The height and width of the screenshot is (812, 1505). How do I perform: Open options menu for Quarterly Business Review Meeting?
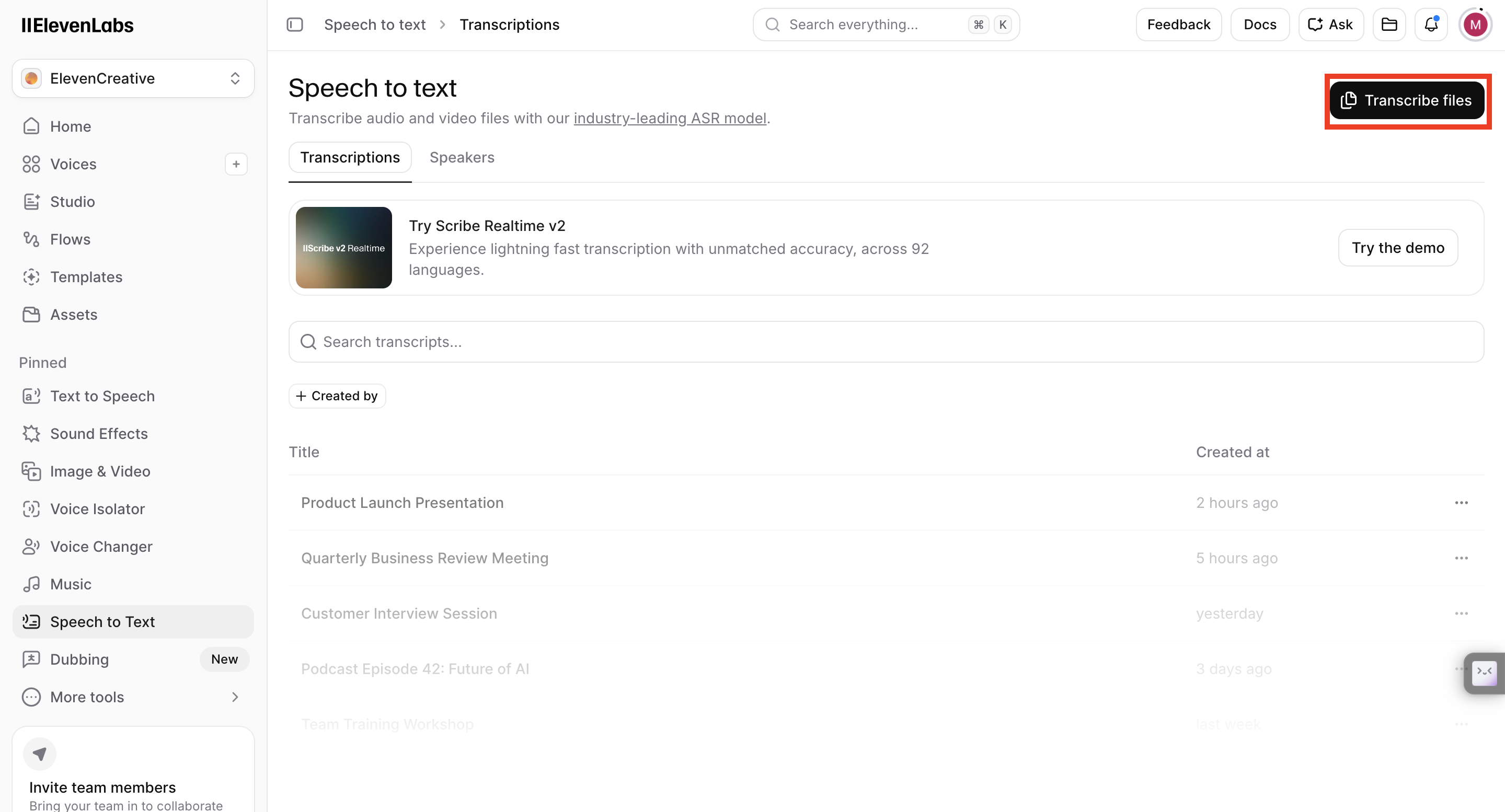coord(1461,558)
